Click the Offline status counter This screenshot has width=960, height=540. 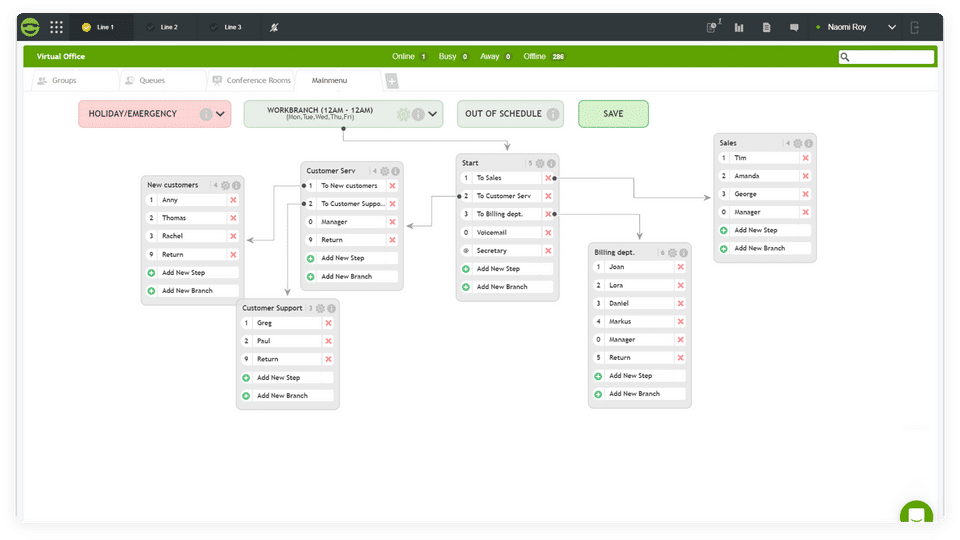coord(544,56)
